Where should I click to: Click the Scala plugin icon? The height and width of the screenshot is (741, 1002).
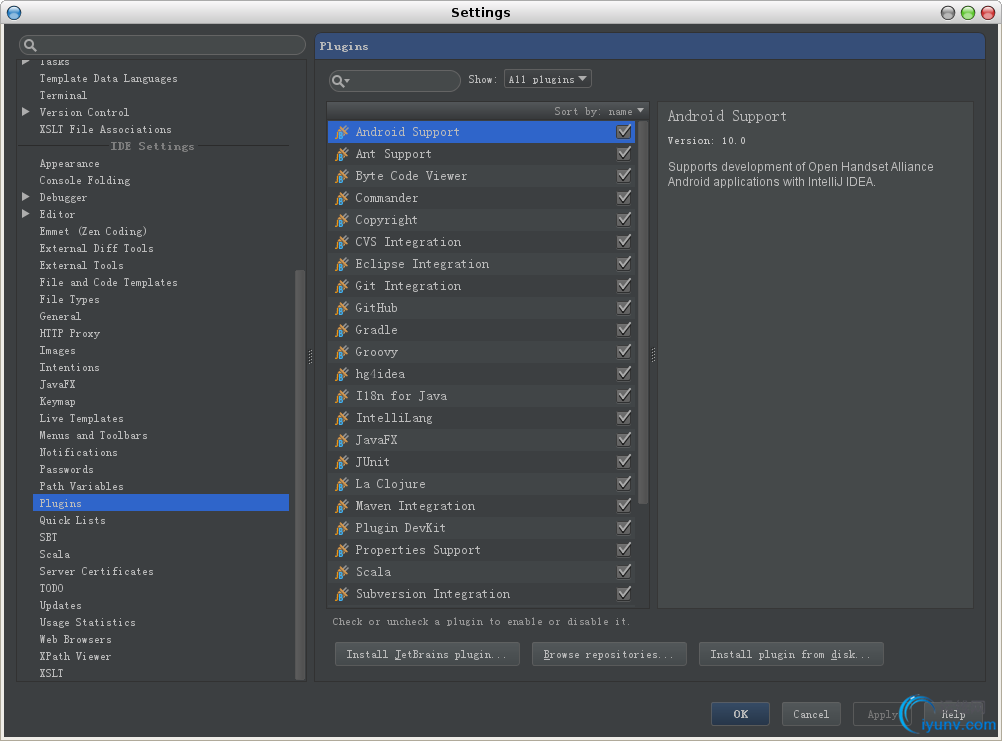(x=342, y=572)
